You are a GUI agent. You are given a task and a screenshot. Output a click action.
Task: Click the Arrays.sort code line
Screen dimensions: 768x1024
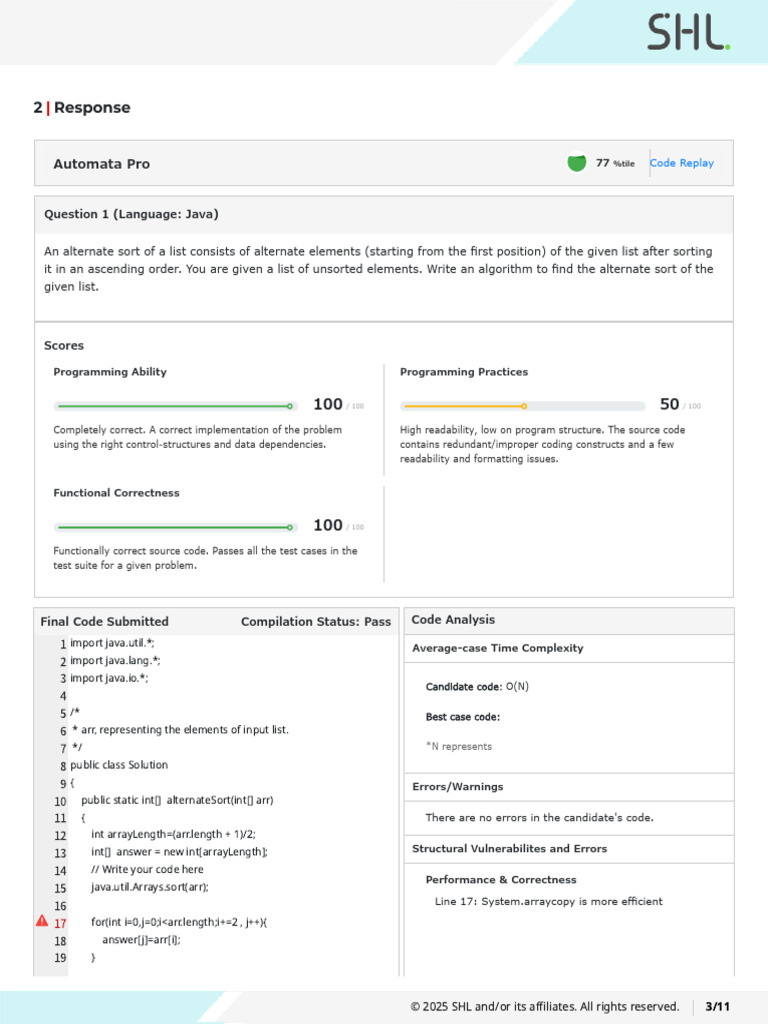[150, 887]
